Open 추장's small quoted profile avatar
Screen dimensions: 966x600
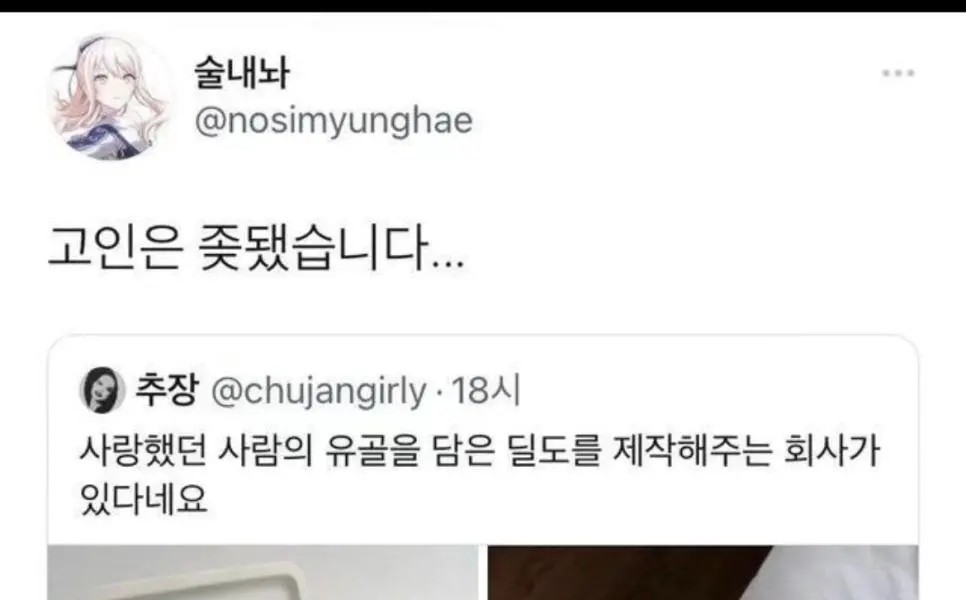pyautogui.click(x=99, y=390)
